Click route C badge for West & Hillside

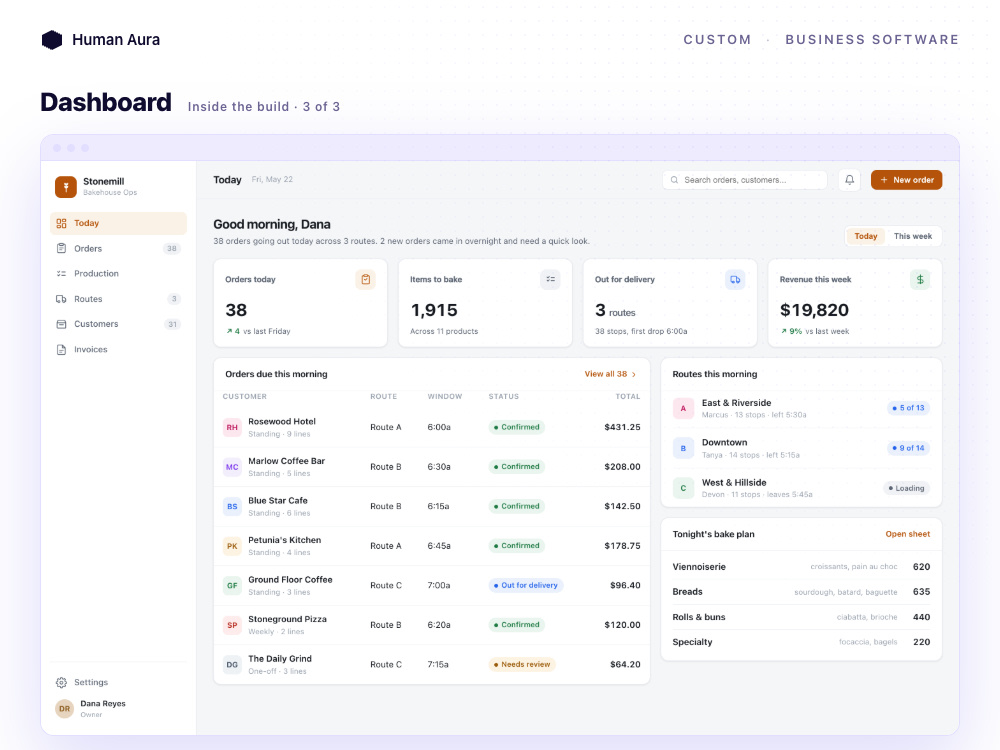coord(683,488)
